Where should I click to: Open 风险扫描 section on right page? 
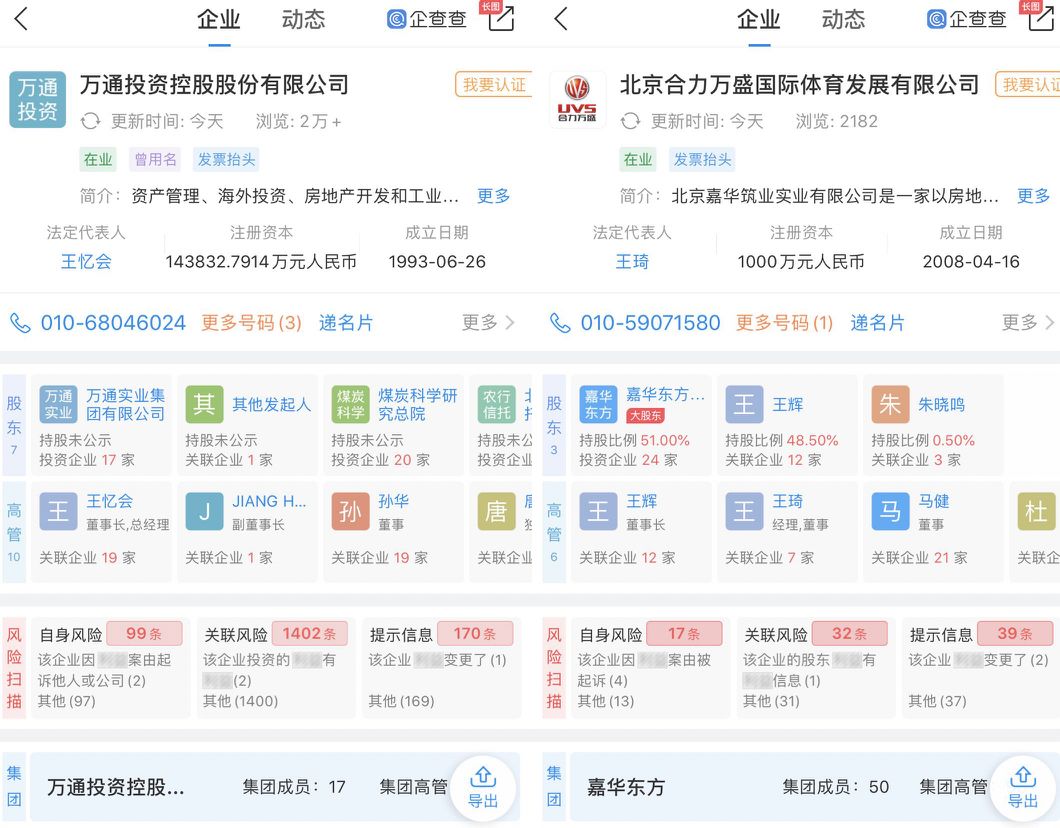pos(554,667)
